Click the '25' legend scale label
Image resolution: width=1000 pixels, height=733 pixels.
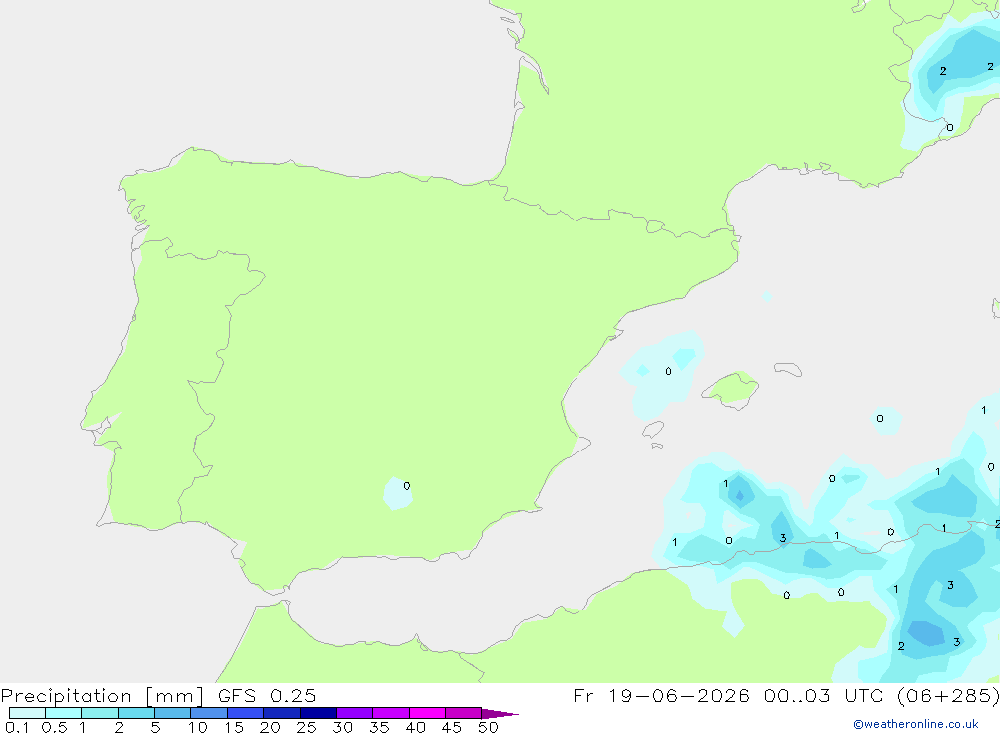307,727
